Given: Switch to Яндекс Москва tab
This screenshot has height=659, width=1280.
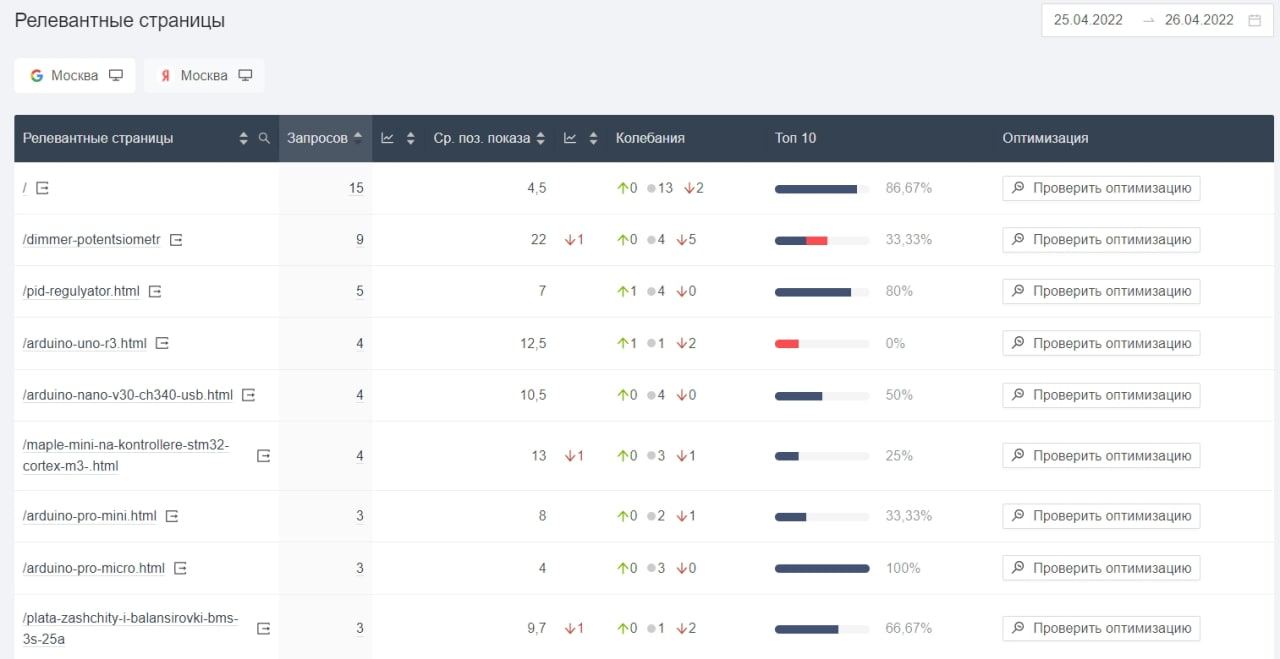Looking at the screenshot, I should click(204, 76).
